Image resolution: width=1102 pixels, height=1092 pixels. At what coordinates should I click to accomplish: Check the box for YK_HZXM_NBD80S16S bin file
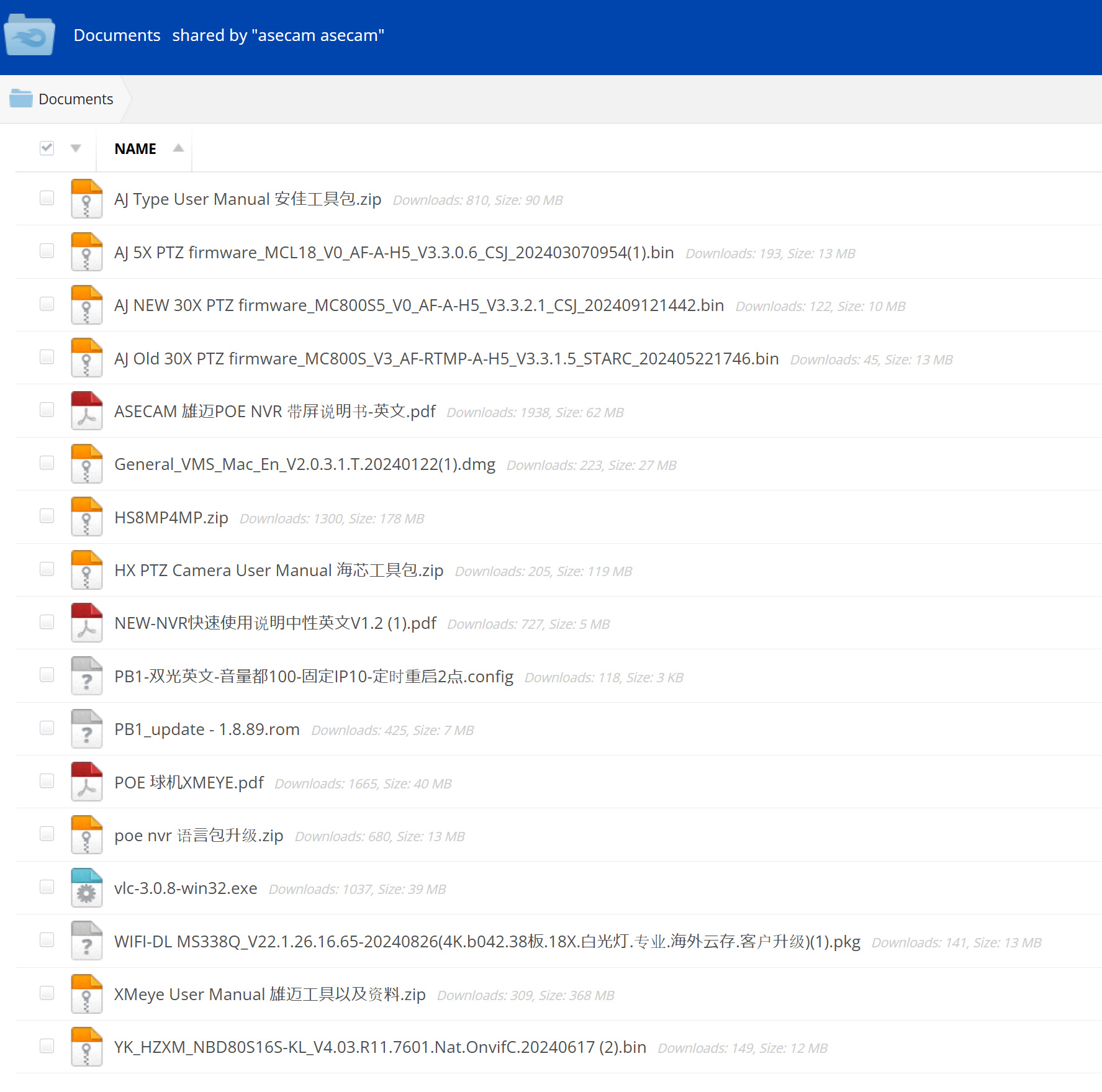click(47, 1046)
